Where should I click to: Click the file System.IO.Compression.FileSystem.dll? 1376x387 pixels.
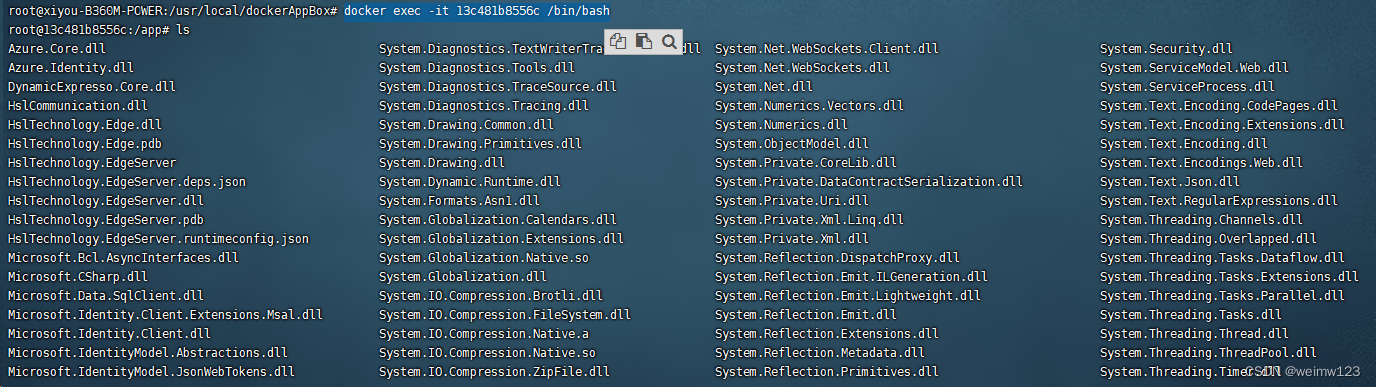[505, 314]
